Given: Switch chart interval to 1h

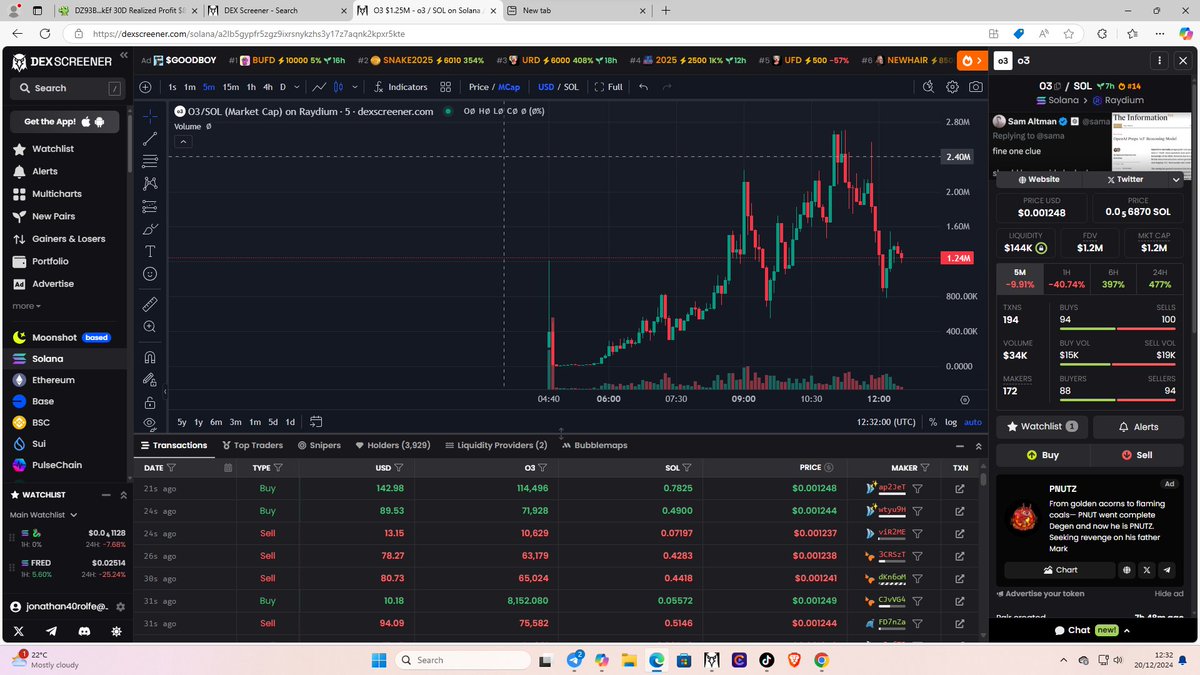Looking at the screenshot, I should [x=251, y=87].
